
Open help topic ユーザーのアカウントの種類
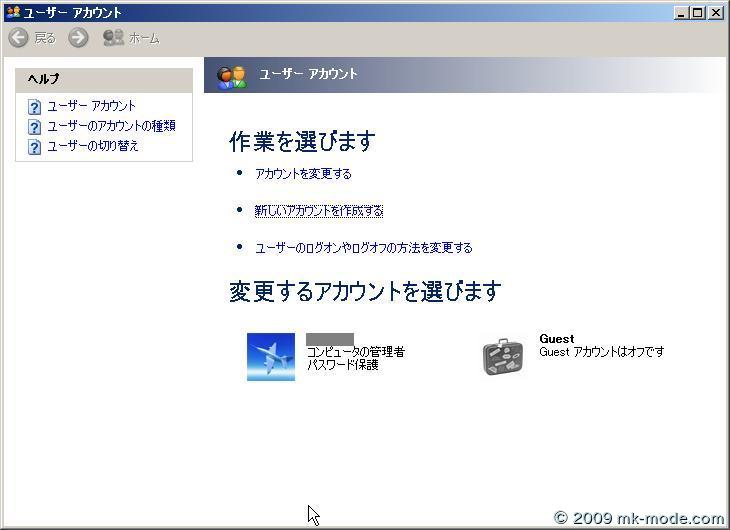click(111, 126)
